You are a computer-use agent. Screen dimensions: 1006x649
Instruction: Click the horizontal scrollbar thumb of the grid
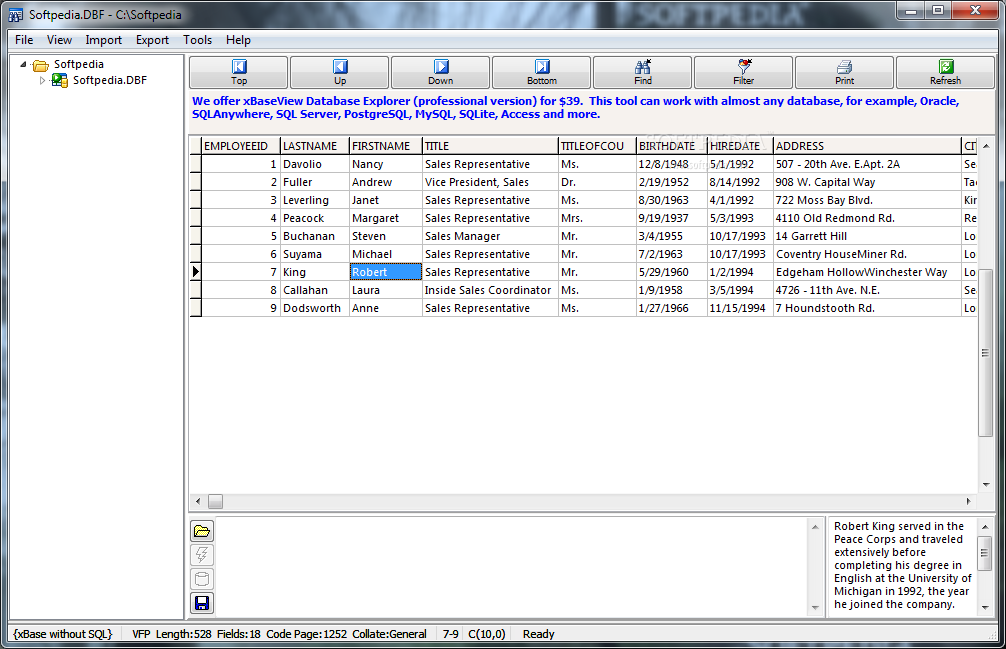pyautogui.click(x=216, y=501)
